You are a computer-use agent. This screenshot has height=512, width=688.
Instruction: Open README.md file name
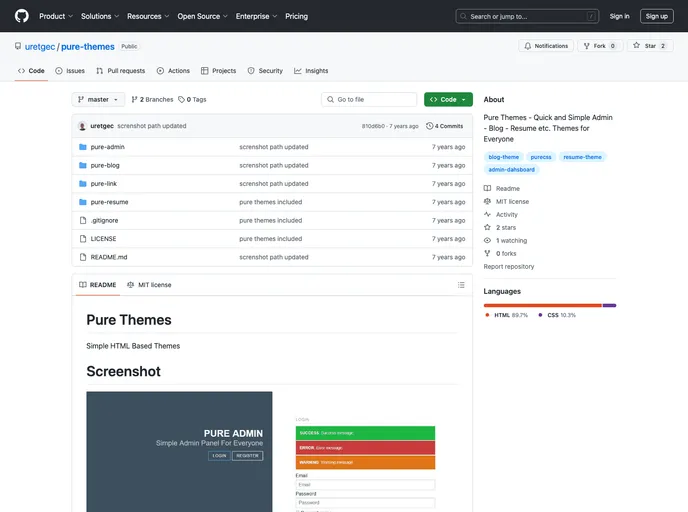pos(109,257)
